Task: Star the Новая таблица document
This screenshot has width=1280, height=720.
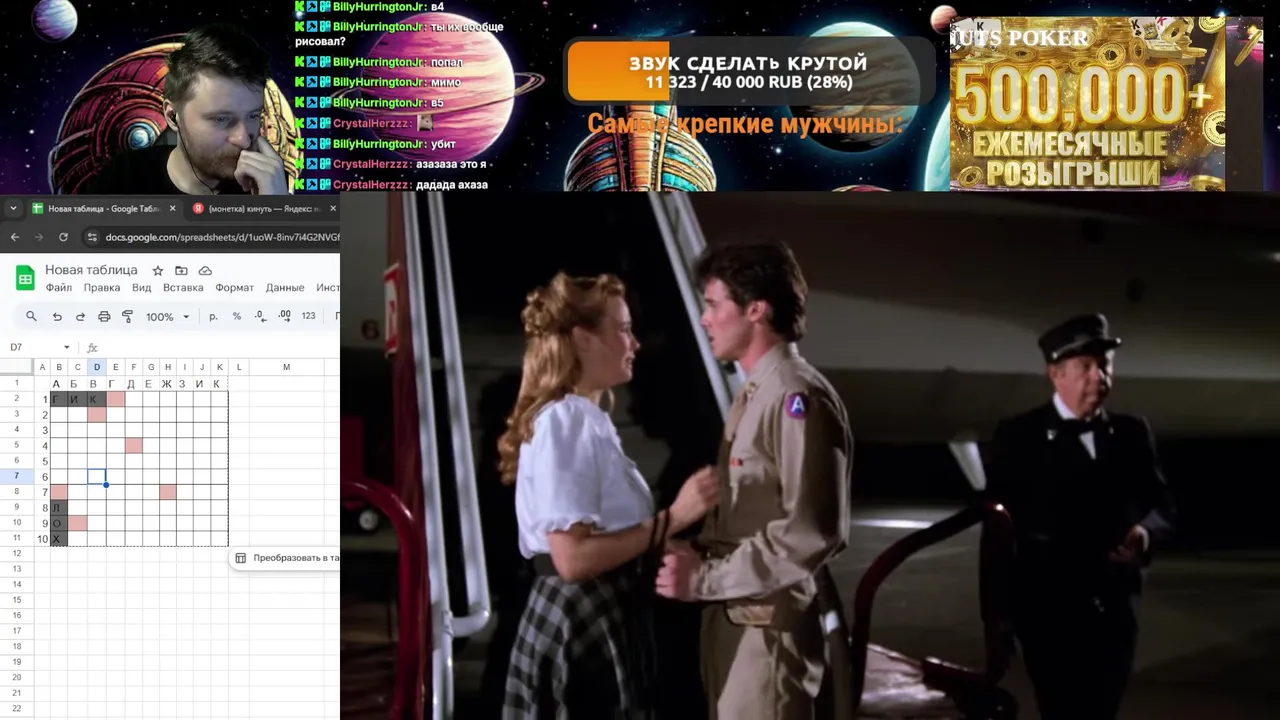Action: pyautogui.click(x=157, y=271)
